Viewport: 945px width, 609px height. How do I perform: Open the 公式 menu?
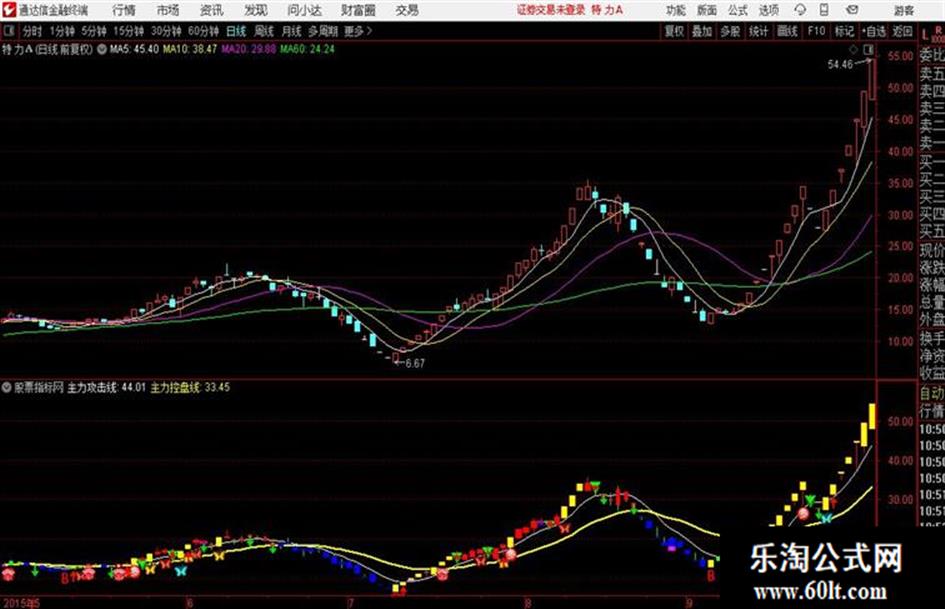coord(738,10)
